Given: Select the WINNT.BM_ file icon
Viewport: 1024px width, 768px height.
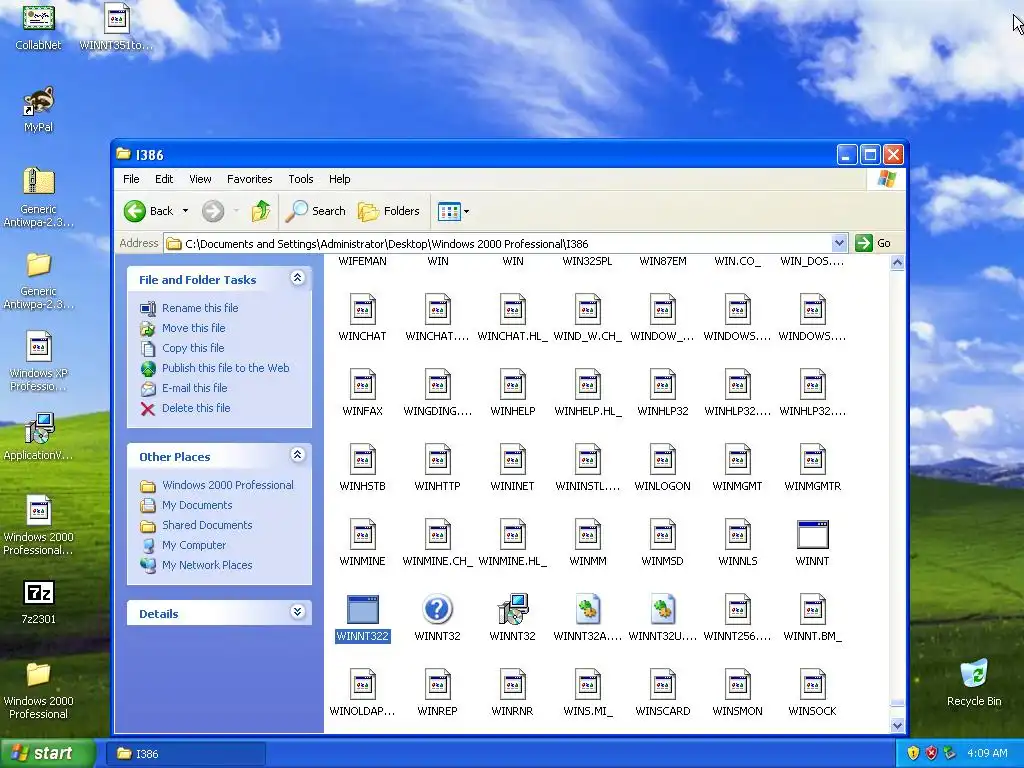Looking at the screenshot, I should [x=813, y=609].
